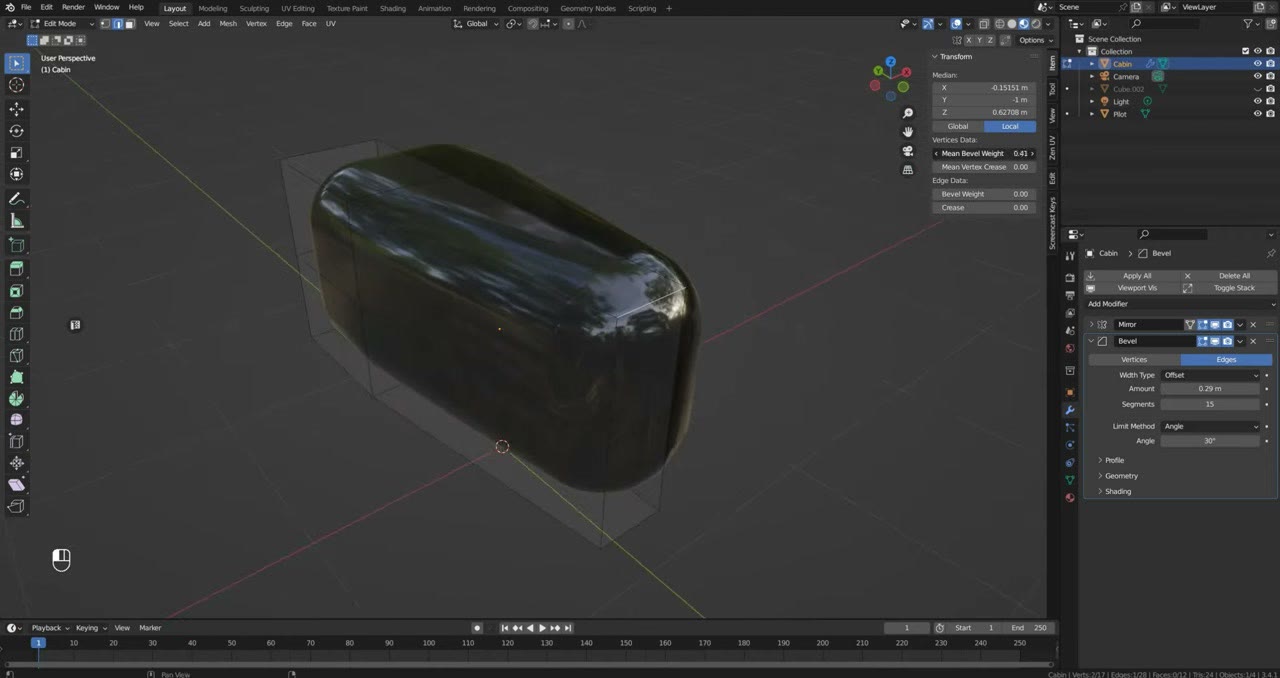Screen dimensions: 1280x678
Task: Select the Bevel tool in toolbar
Action: (x=16, y=313)
